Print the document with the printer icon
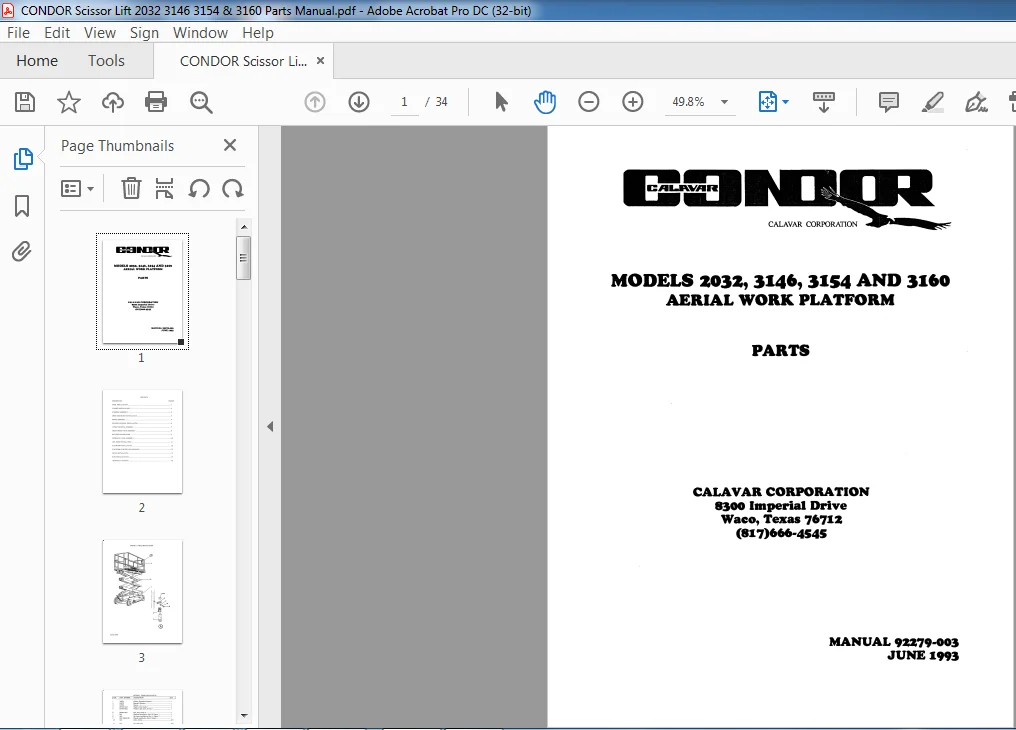The height and width of the screenshot is (730, 1016). [156, 102]
